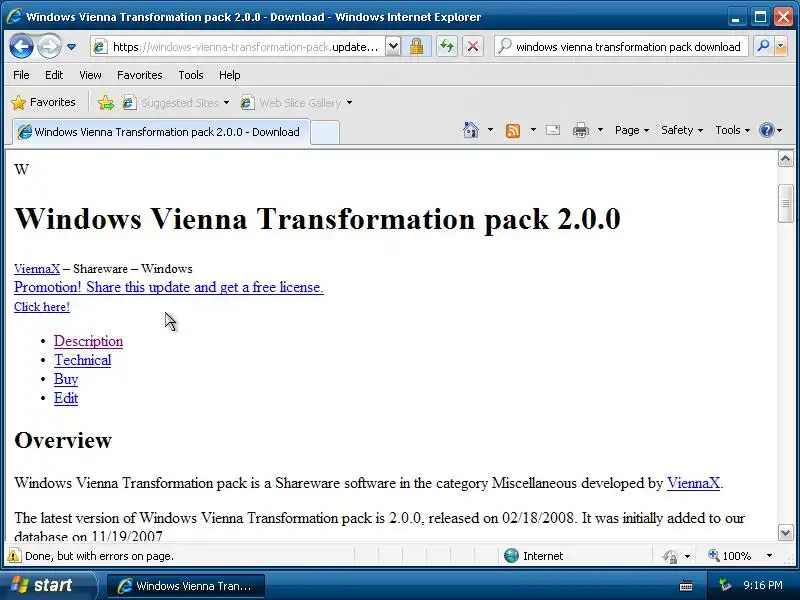This screenshot has height=600, width=800.
Task: Open the Help menu
Action: coord(229,75)
